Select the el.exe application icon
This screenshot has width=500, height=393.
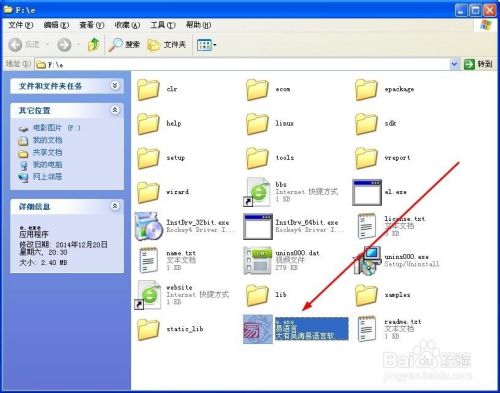[367, 192]
